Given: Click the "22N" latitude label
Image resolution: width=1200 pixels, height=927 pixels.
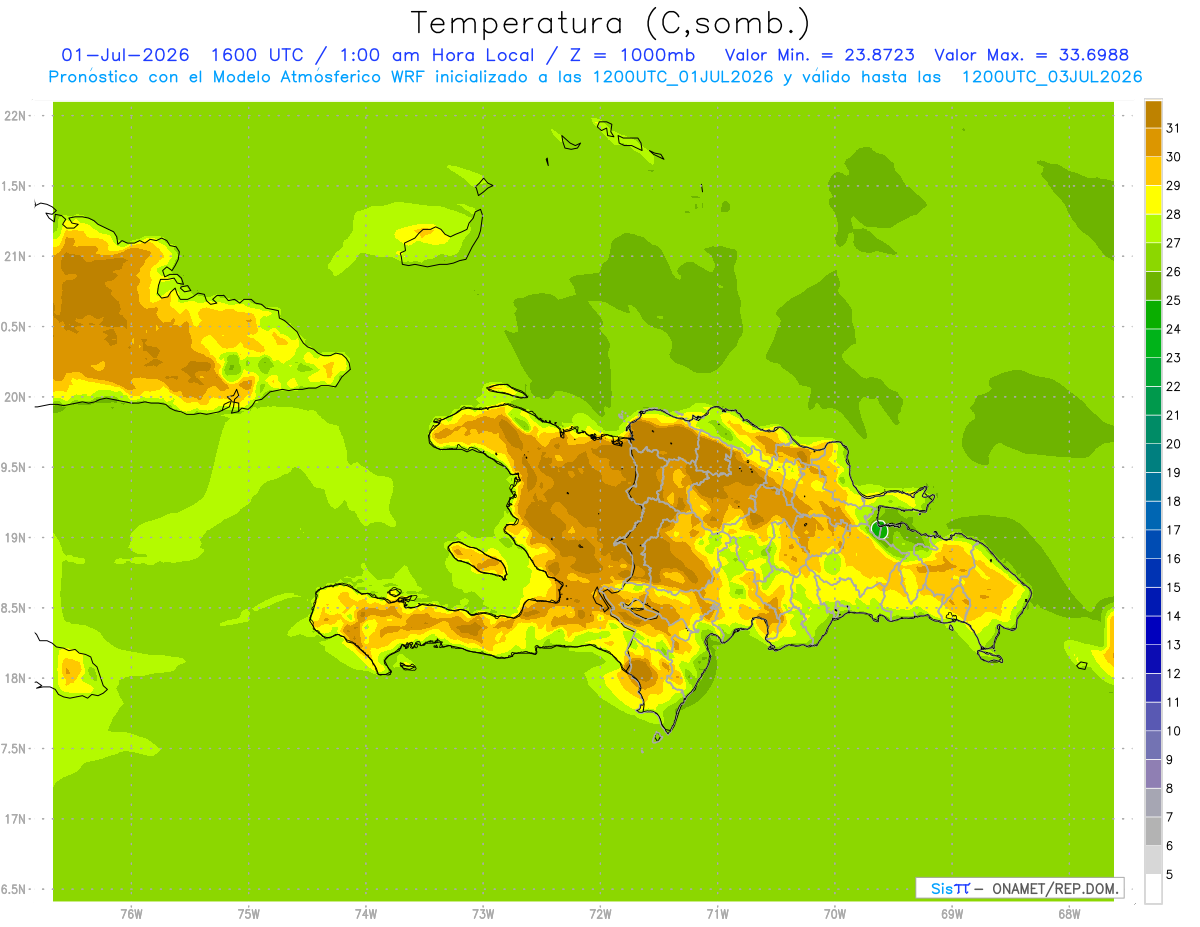Looking at the screenshot, I should pos(14,116).
